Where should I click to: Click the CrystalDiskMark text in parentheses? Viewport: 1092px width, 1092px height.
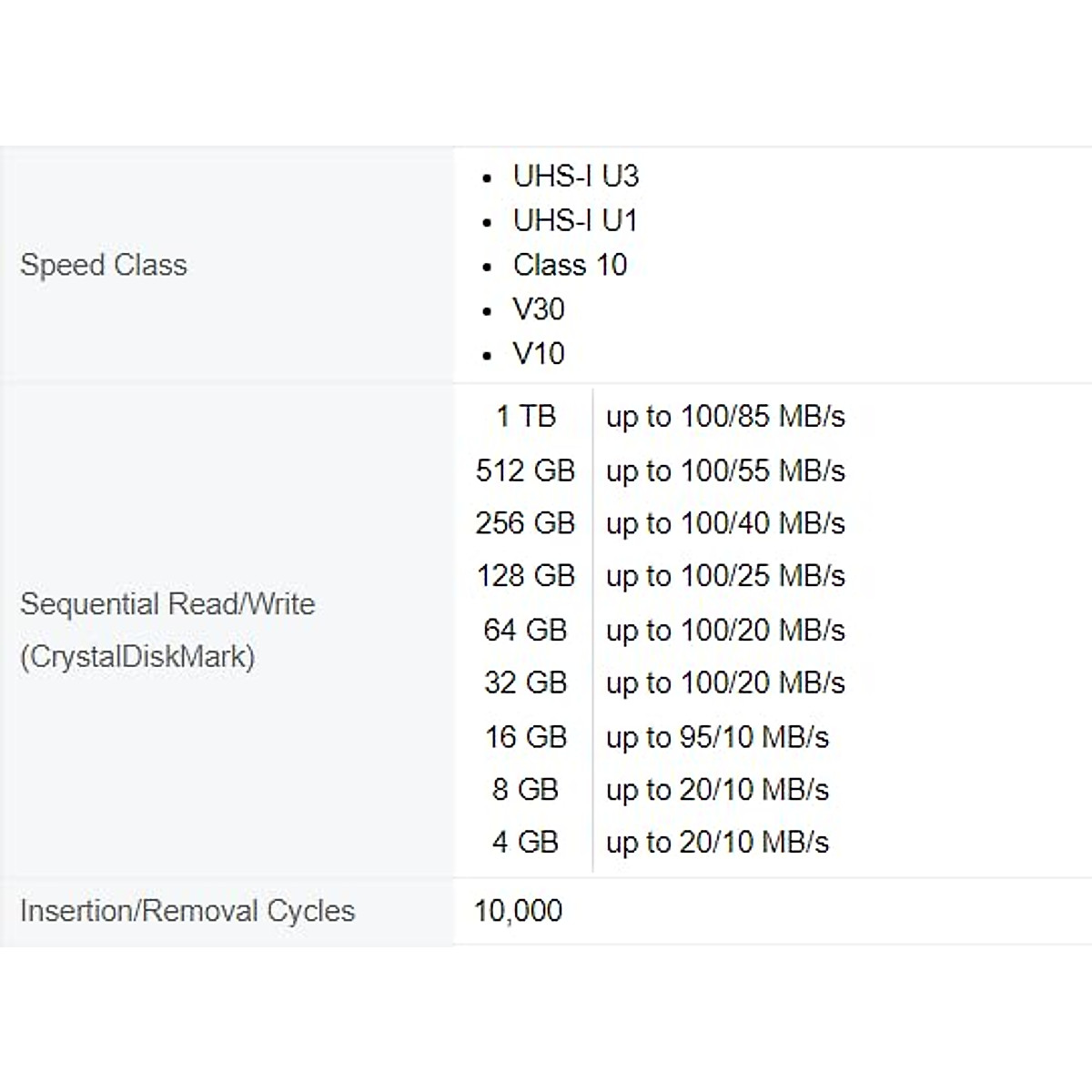pos(137,656)
